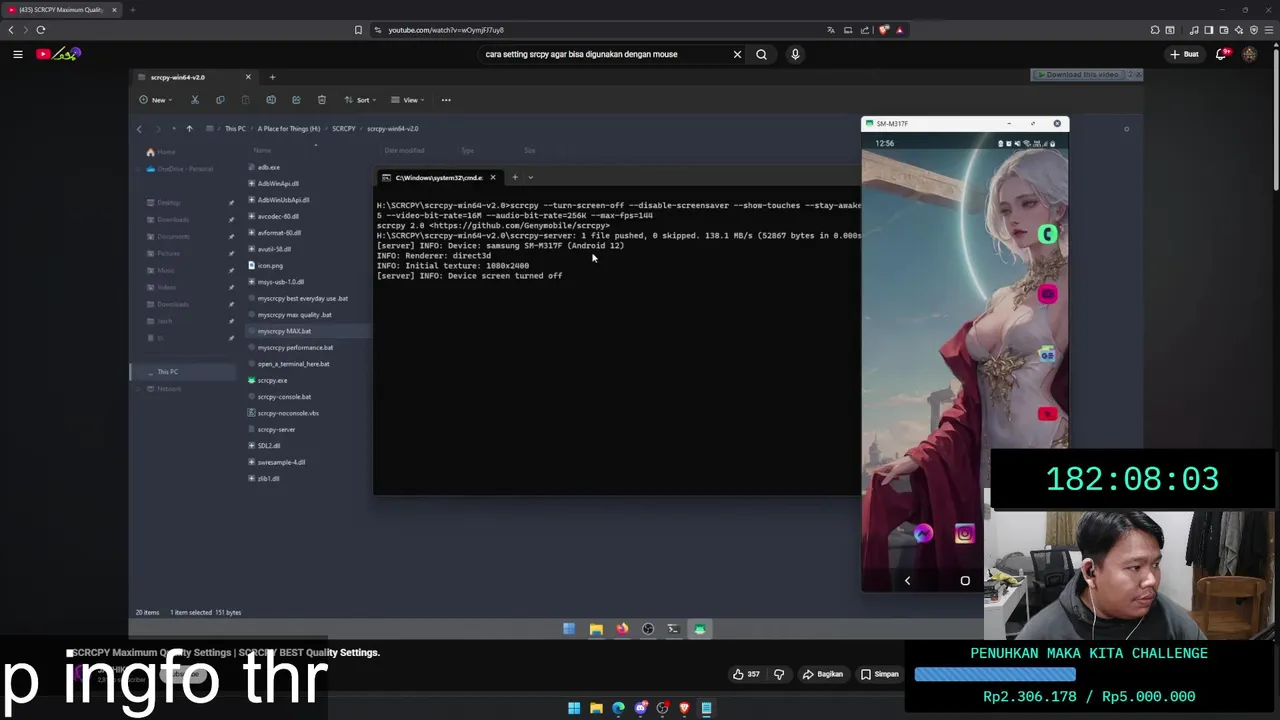Click the Windows Start button on taskbar
Image resolution: width=1280 pixels, height=720 pixels.
[x=574, y=708]
